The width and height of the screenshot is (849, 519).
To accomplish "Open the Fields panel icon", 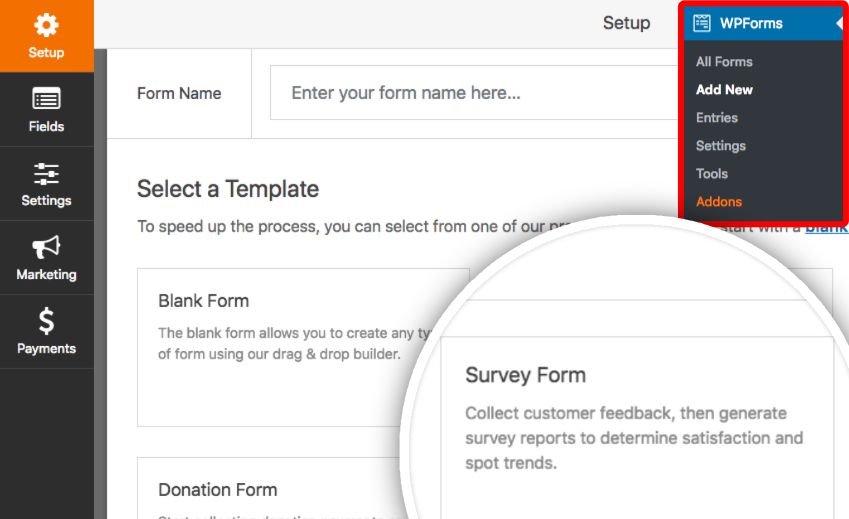I will click(46, 98).
